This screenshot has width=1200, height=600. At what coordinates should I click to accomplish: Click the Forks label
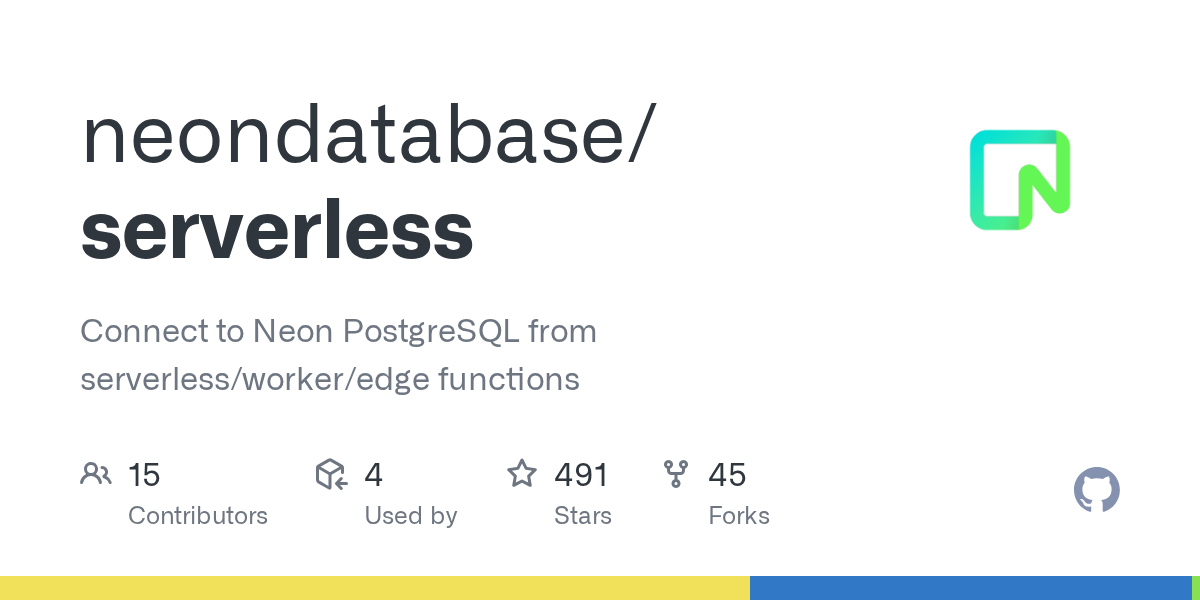pyautogui.click(x=738, y=516)
